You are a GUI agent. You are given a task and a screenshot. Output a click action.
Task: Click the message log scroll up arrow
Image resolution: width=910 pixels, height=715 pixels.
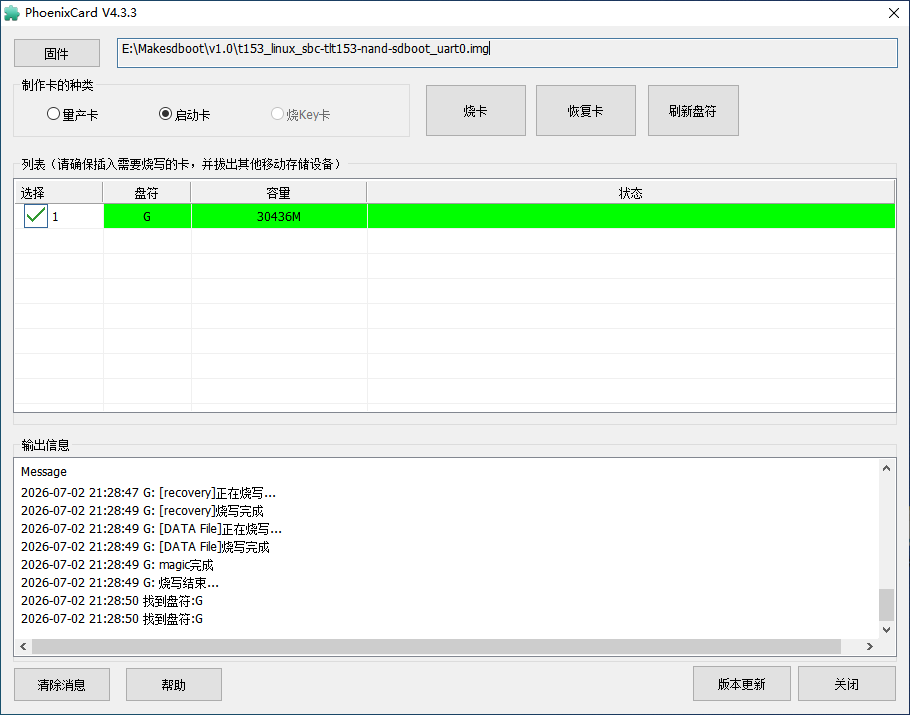[x=886, y=468]
